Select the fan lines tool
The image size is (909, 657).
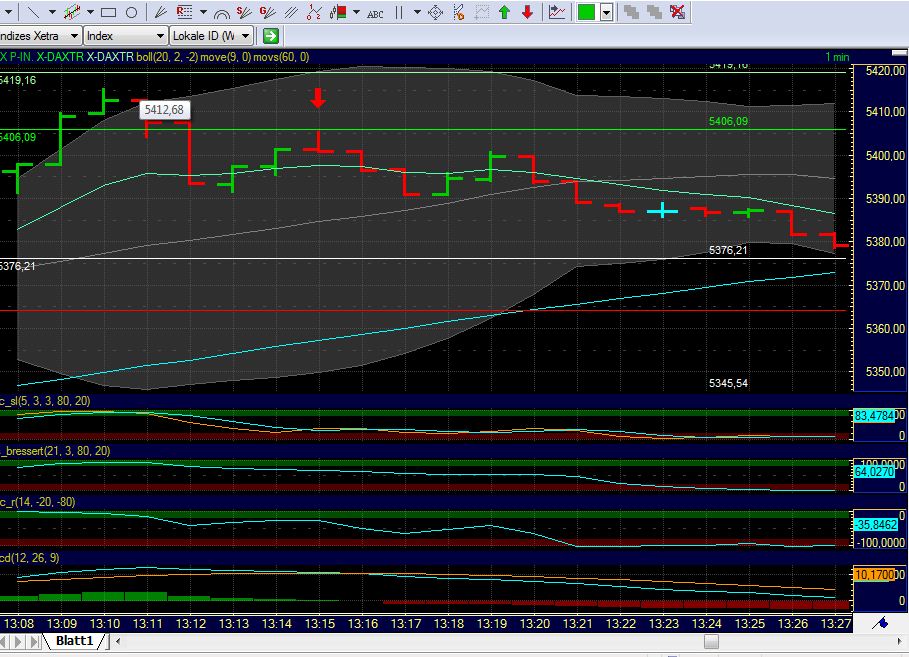(x=160, y=12)
